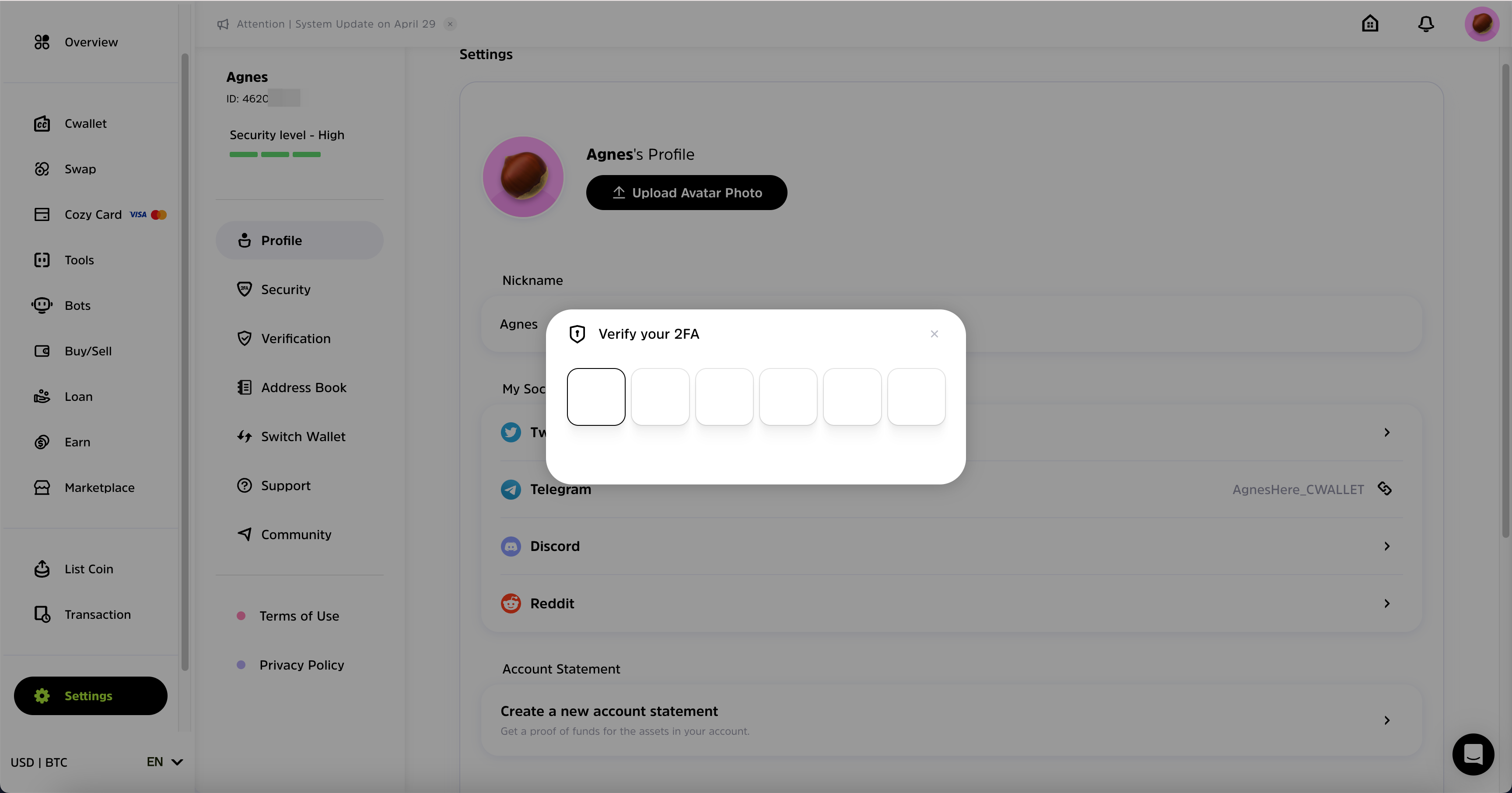
Task: Expand the Discord row chevron
Action: pyautogui.click(x=1386, y=546)
